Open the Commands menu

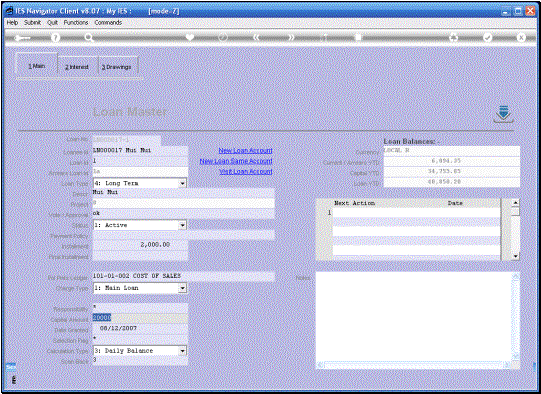tap(108, 22)
